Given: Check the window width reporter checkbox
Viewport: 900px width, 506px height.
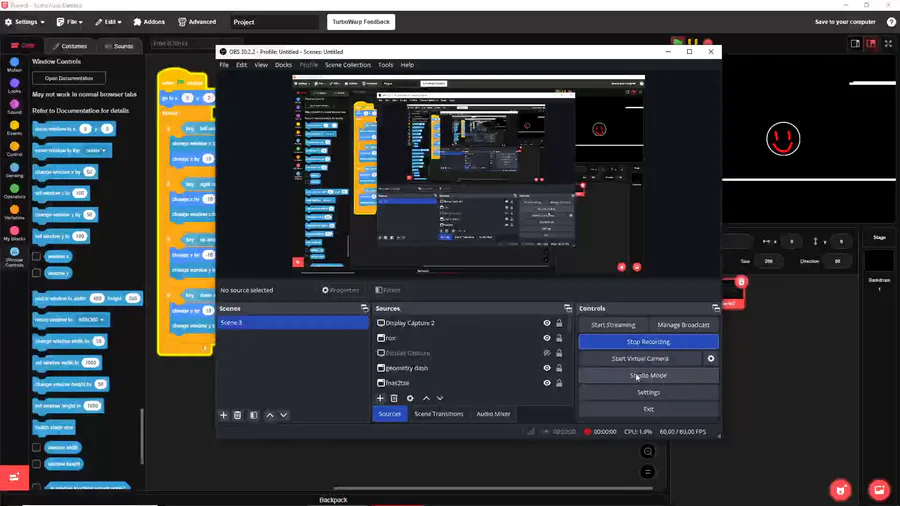Looking at the screenshot, I should (36, 447).
